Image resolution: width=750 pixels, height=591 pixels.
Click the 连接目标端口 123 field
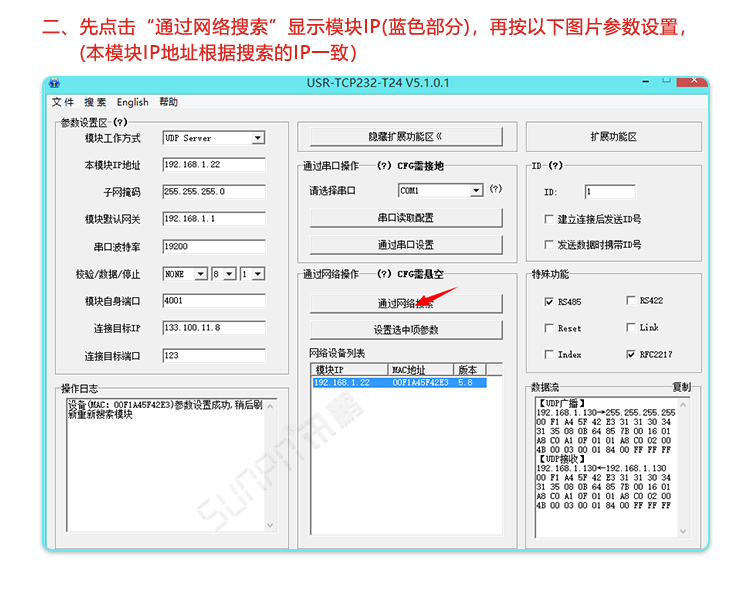(214, 355)
